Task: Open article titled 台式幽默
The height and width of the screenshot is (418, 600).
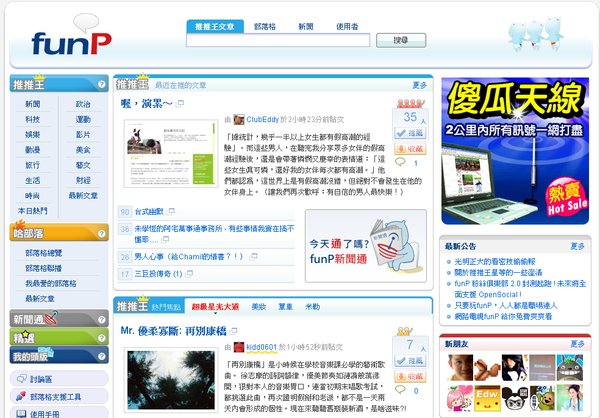Action: click(x=149, y=211)
